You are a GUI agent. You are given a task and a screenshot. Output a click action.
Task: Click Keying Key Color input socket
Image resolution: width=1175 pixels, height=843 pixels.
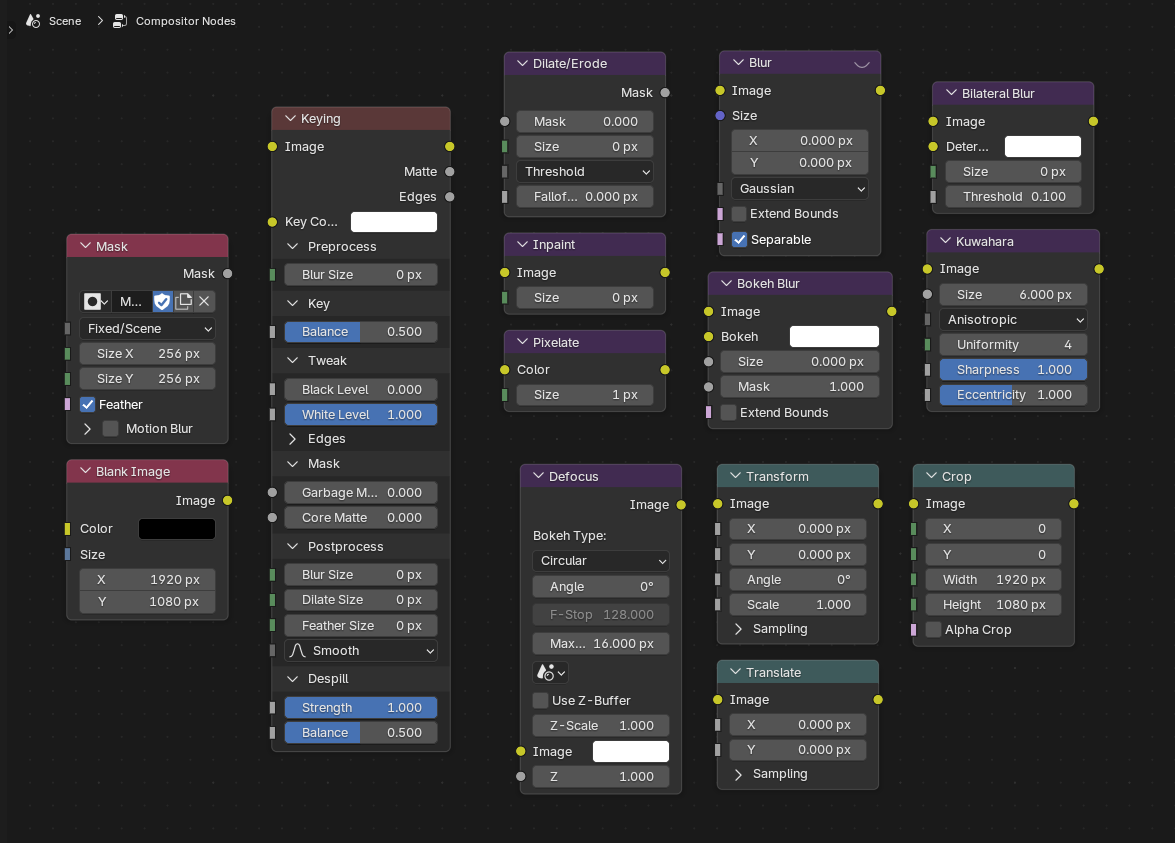click(x=272, y=222)
